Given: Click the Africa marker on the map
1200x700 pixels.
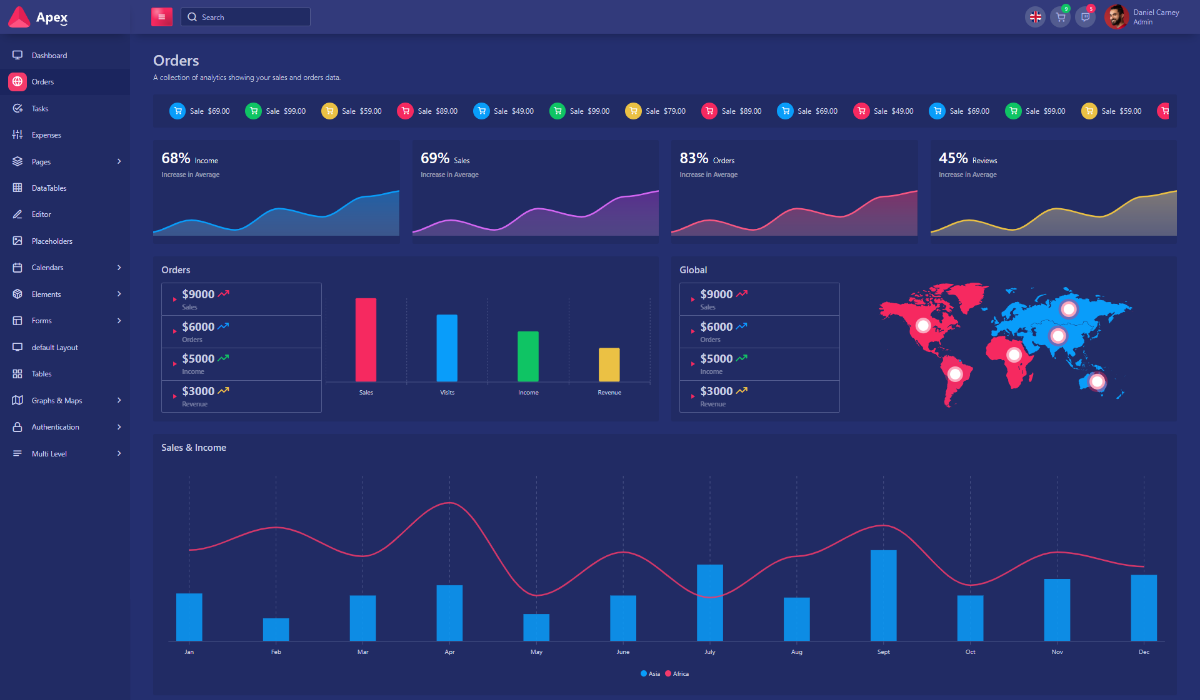Looking at the screenshot, I should 1014,354.
